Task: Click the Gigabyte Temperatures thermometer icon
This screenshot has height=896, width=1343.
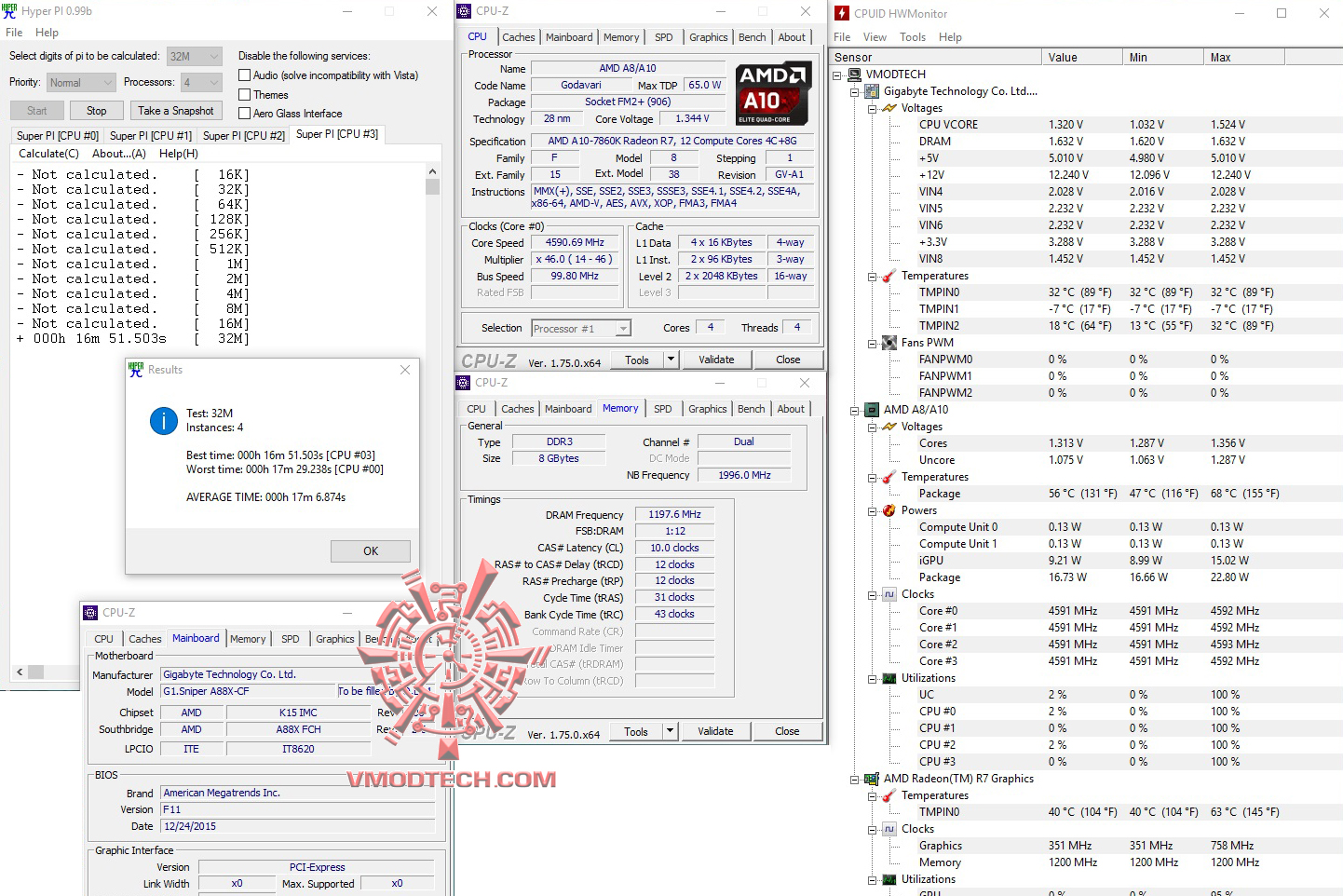Action: 889,276
